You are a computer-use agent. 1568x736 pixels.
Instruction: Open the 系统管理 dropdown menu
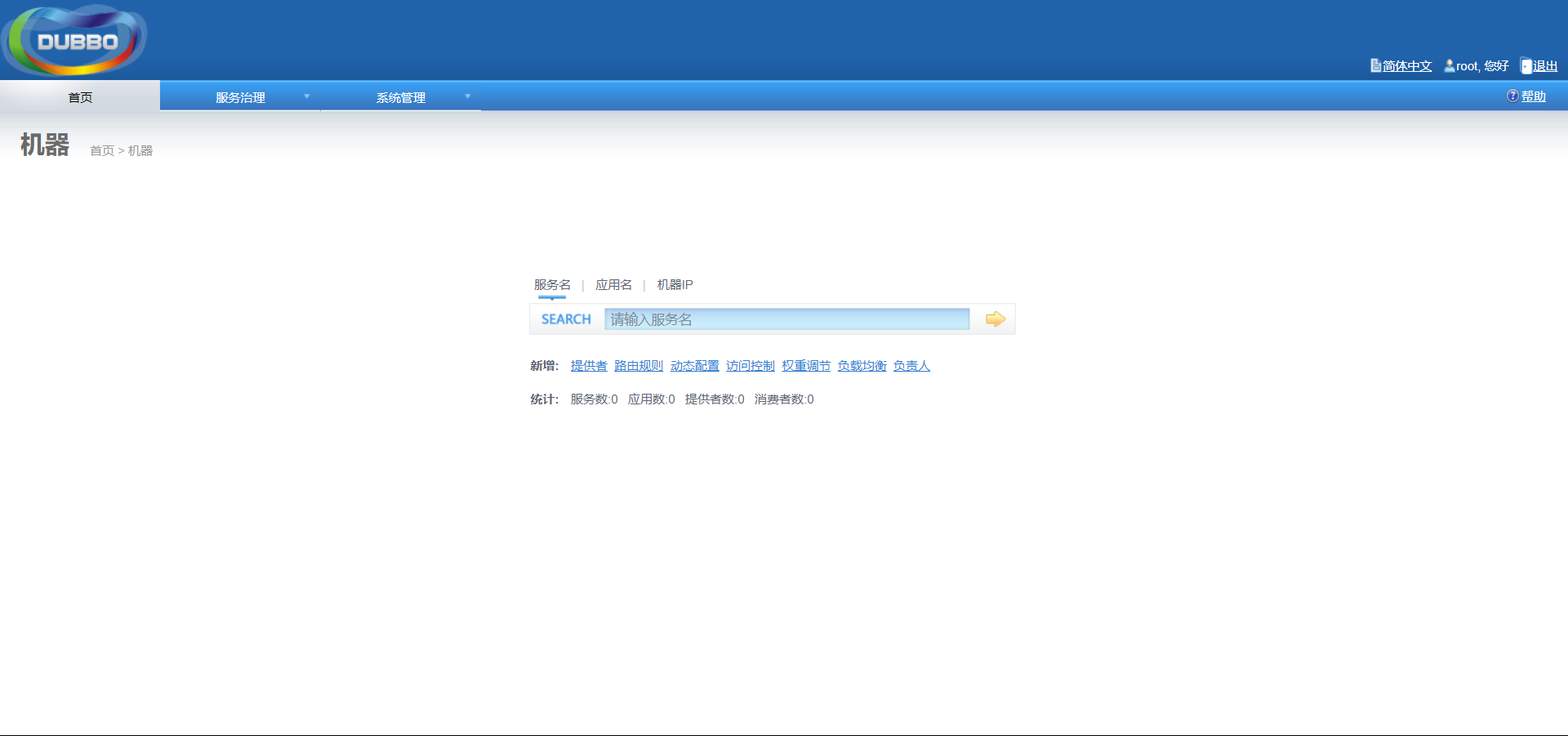pos(400,96)
